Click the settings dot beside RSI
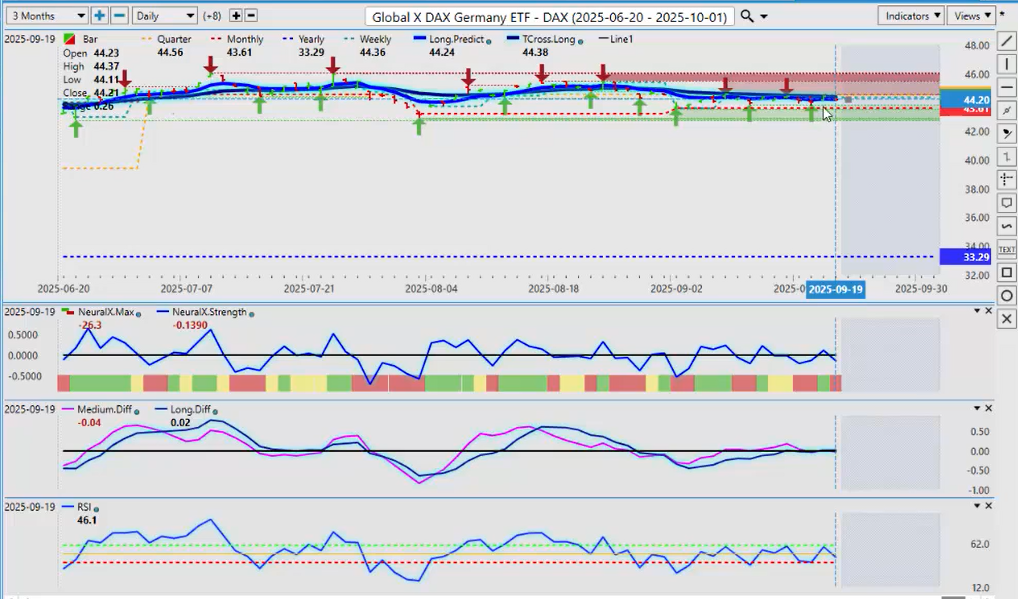 pos(96,509)
